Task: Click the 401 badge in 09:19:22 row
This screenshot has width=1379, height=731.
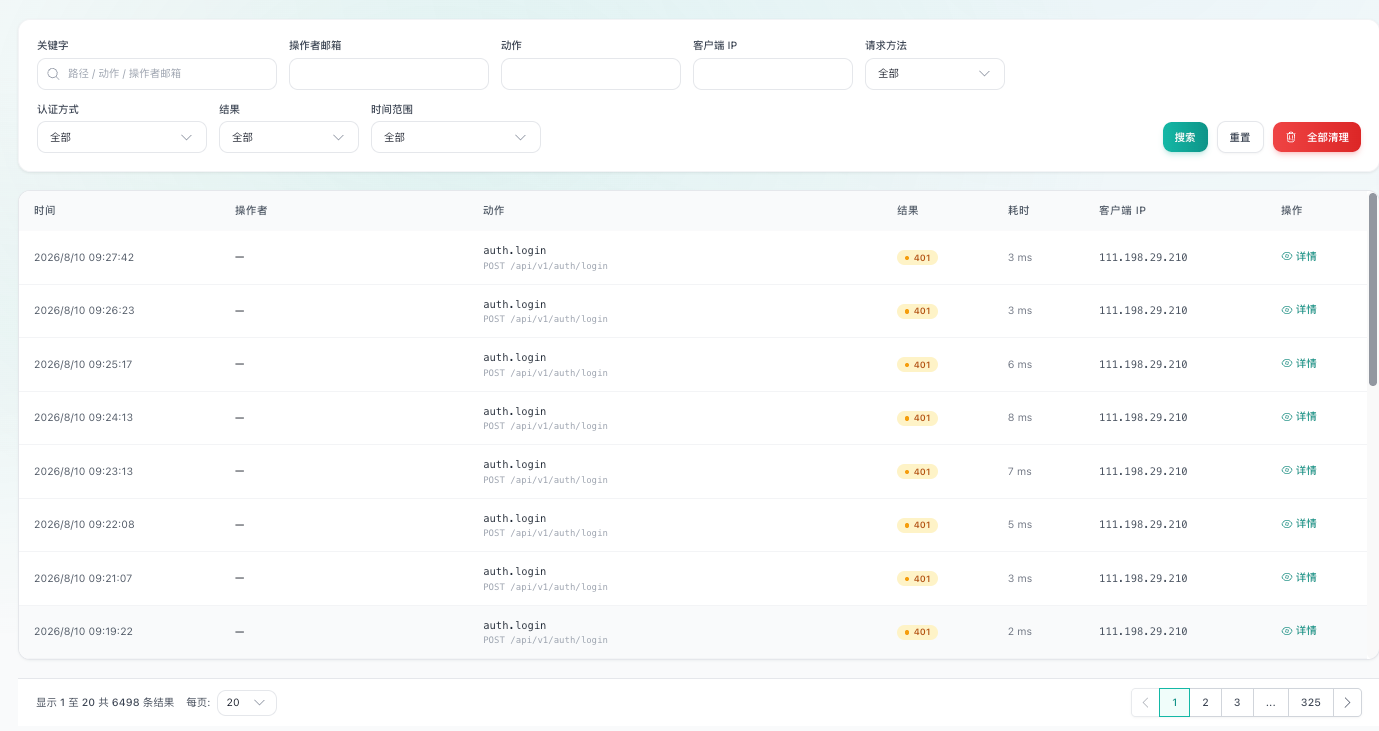Action: click(917, 632)
